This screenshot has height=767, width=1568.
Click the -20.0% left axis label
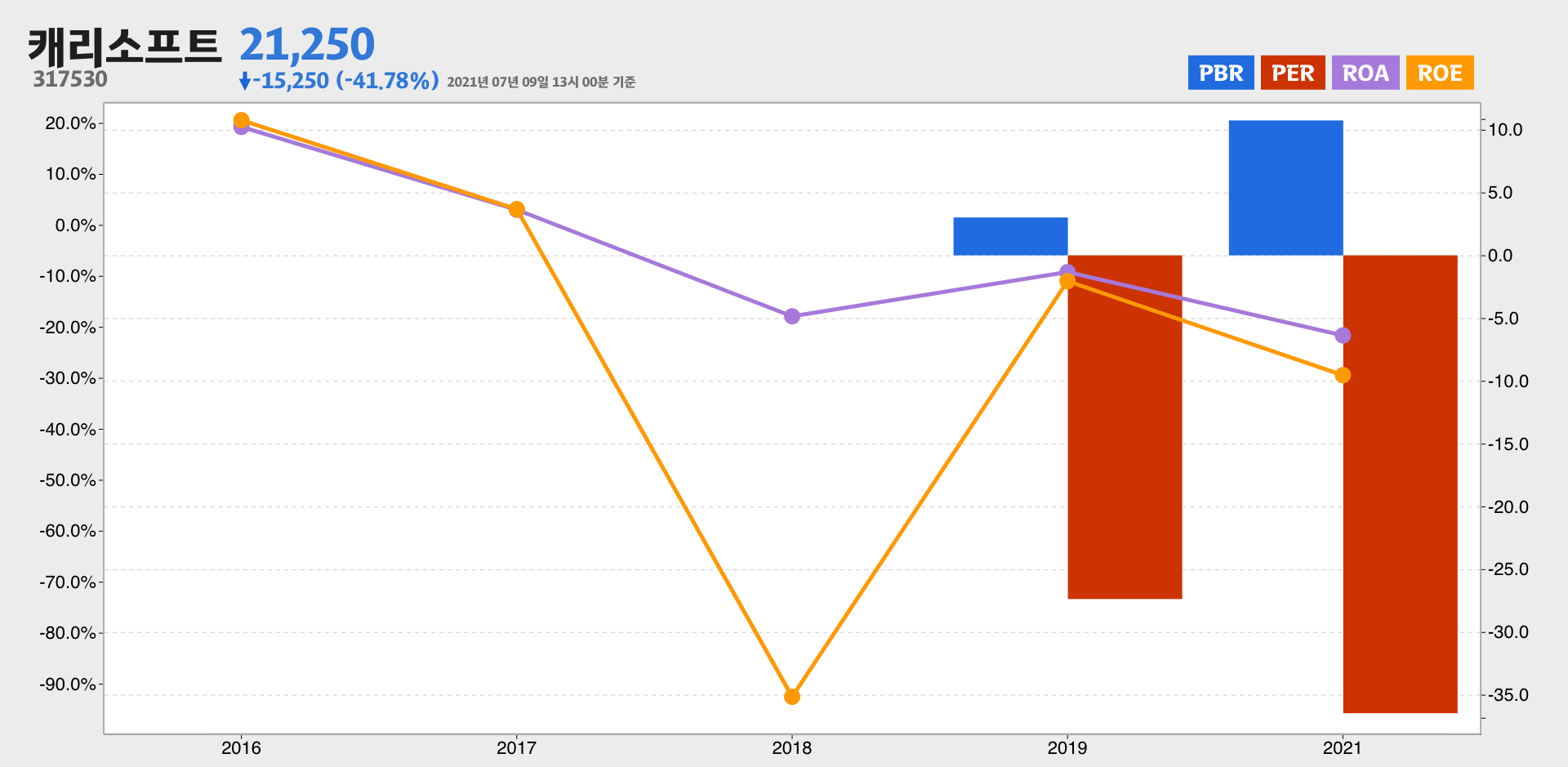68,328
